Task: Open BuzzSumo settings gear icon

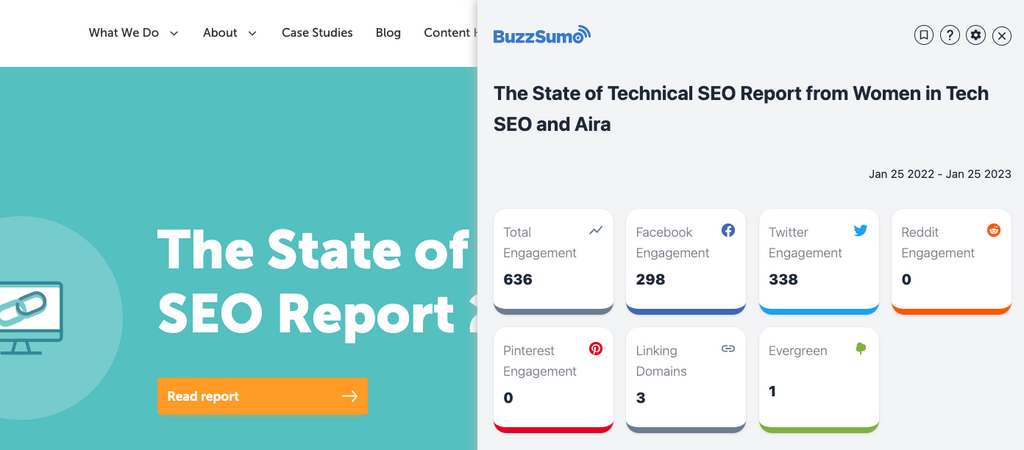Action: [976, 35]
